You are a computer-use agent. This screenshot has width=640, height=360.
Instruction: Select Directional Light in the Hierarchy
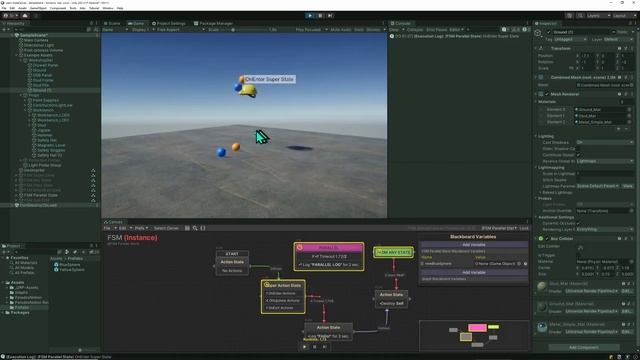click(x=39, y=45)
